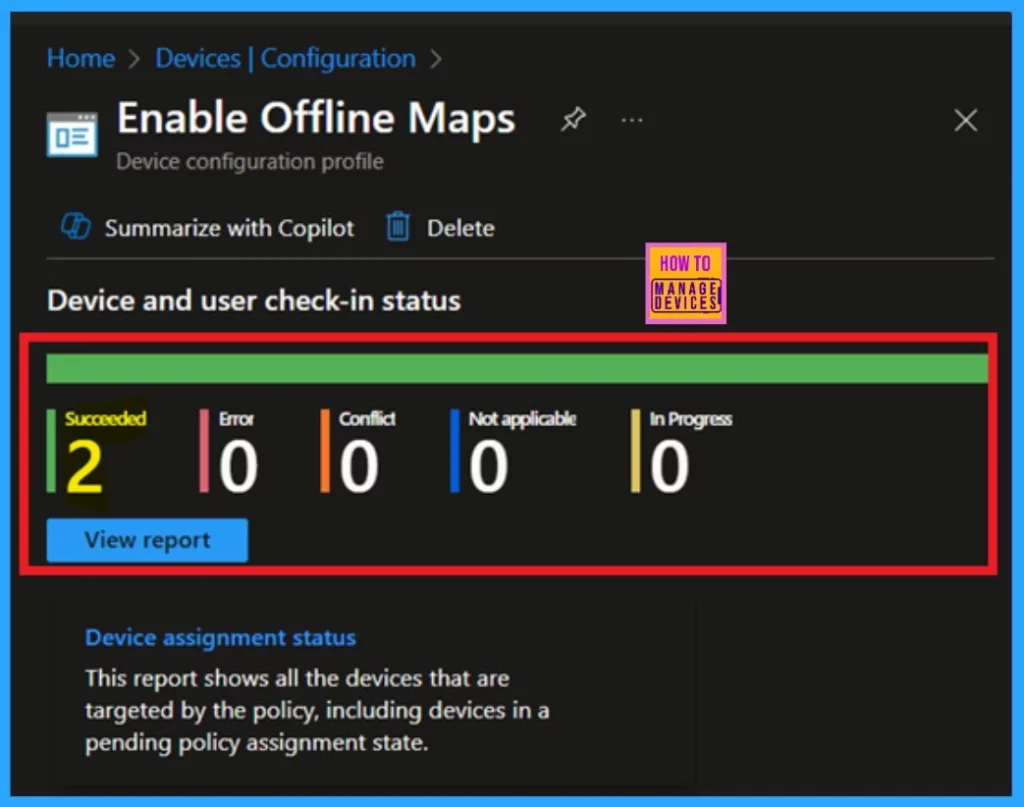Click the In Progress label

tap(691, 419)
